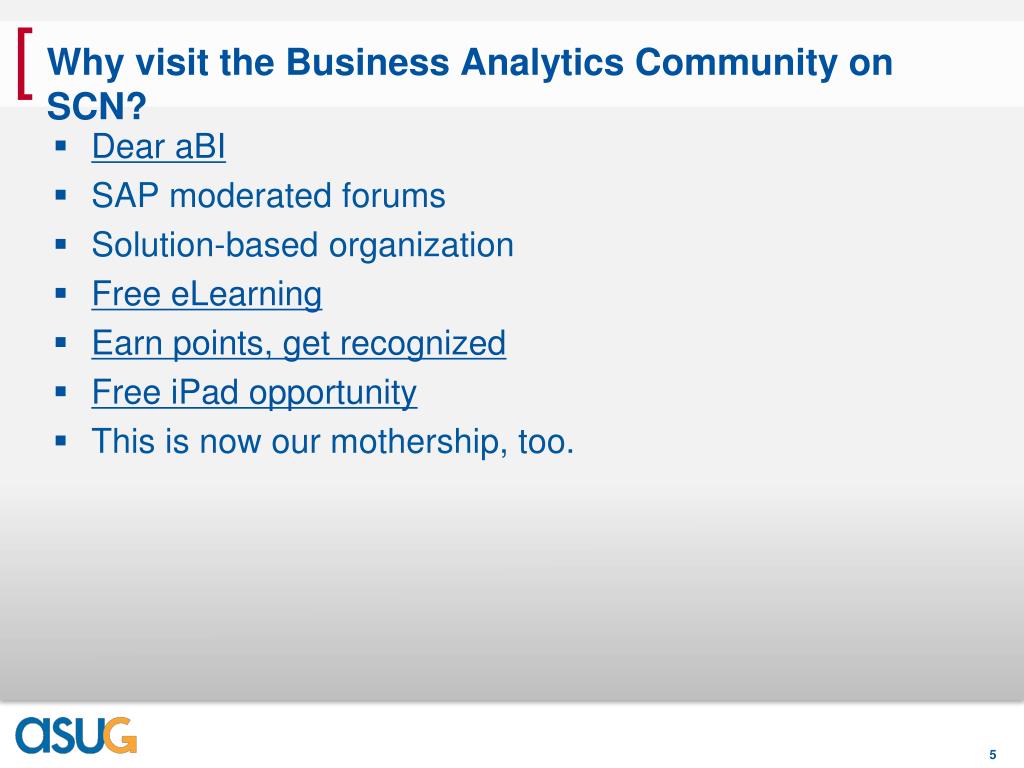
Task: Open the Dear aBI link
Action: [159, 146]
